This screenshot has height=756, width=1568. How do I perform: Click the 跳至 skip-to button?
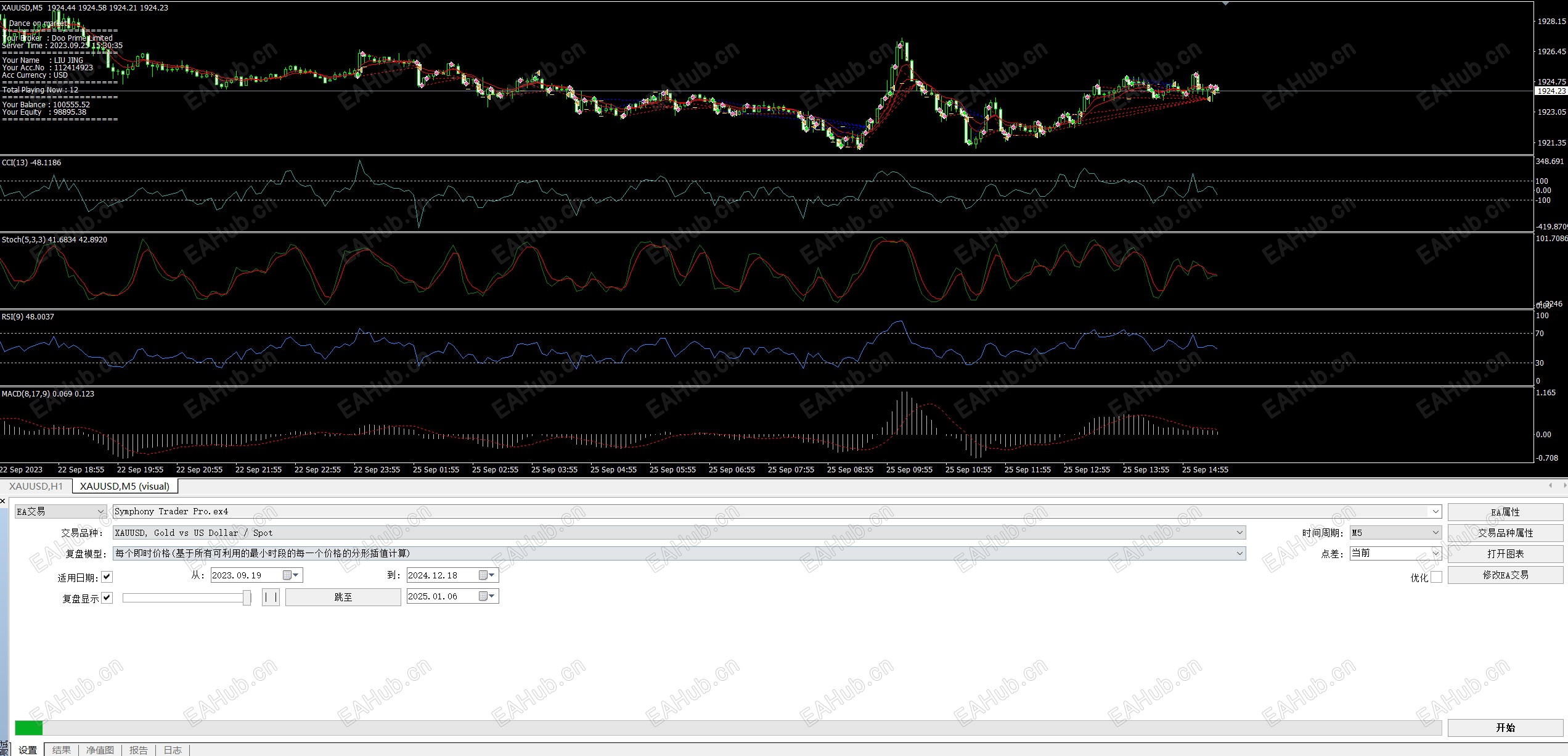(x=343, y=597)
